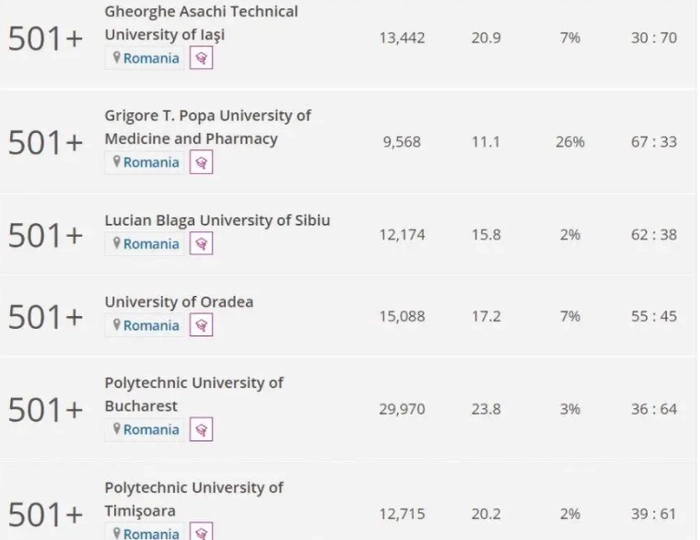Click Romania under Lucian Blaga University
Screen dimensions: 700x540
coord(151,244)
